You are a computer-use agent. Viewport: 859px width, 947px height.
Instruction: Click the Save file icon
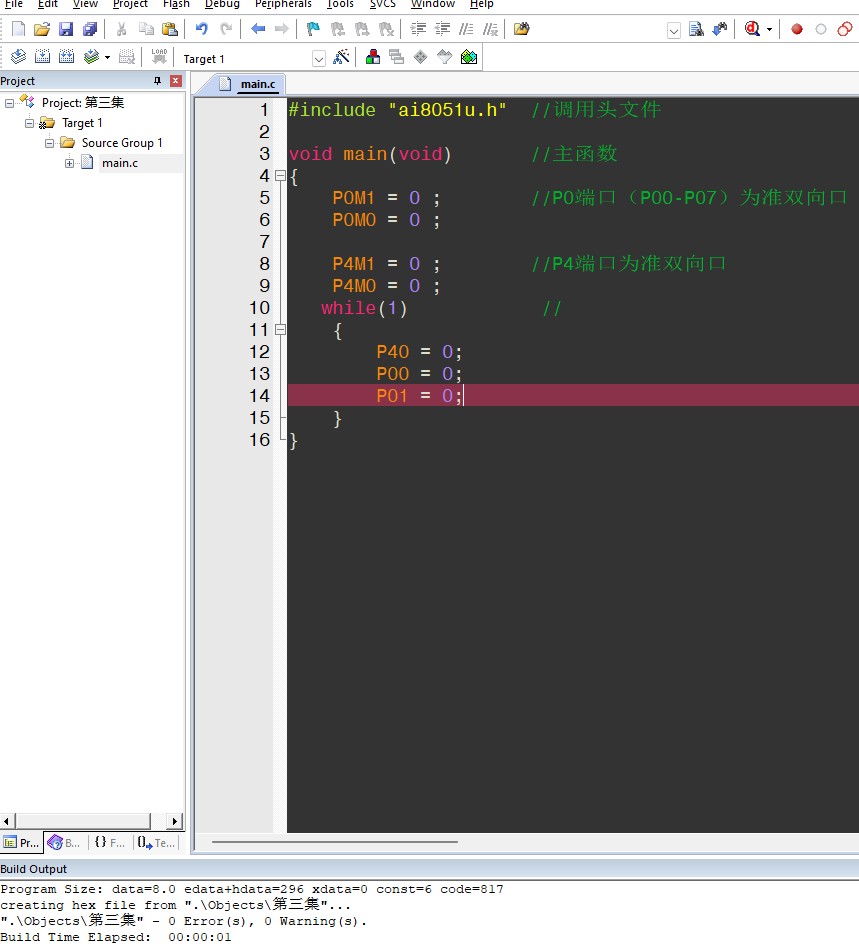tap(65, 29)
